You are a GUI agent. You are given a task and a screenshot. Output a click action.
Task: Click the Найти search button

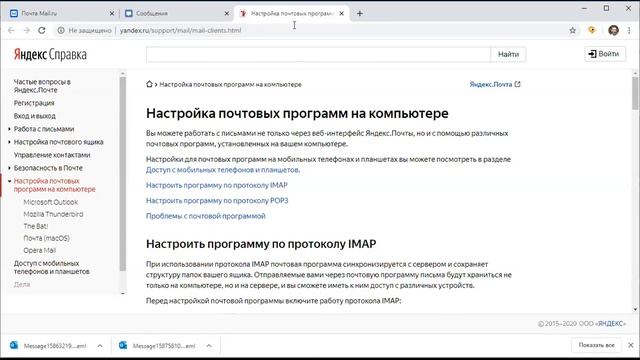(508, 54)
